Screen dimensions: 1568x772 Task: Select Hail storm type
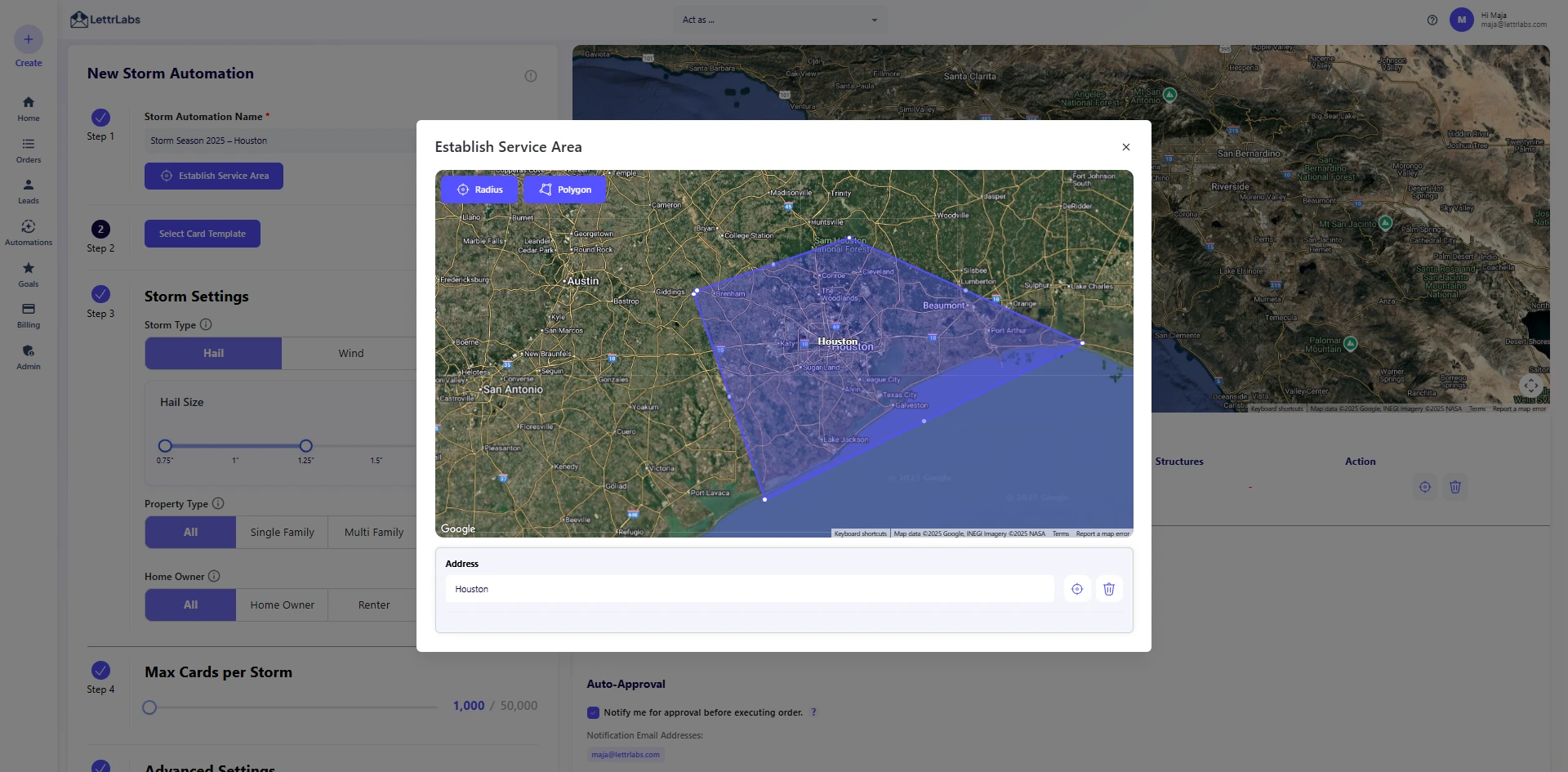tap(213, 353)
